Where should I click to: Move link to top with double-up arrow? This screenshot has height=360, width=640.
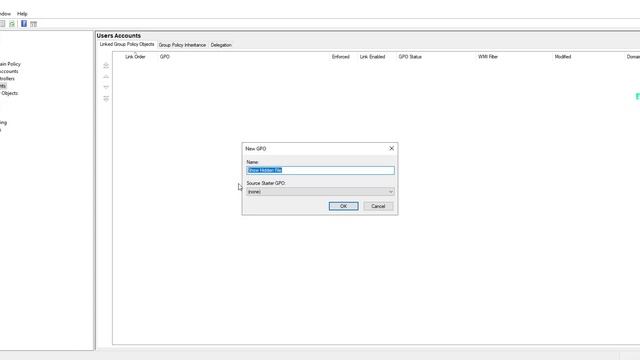click(x=106, y=66)
